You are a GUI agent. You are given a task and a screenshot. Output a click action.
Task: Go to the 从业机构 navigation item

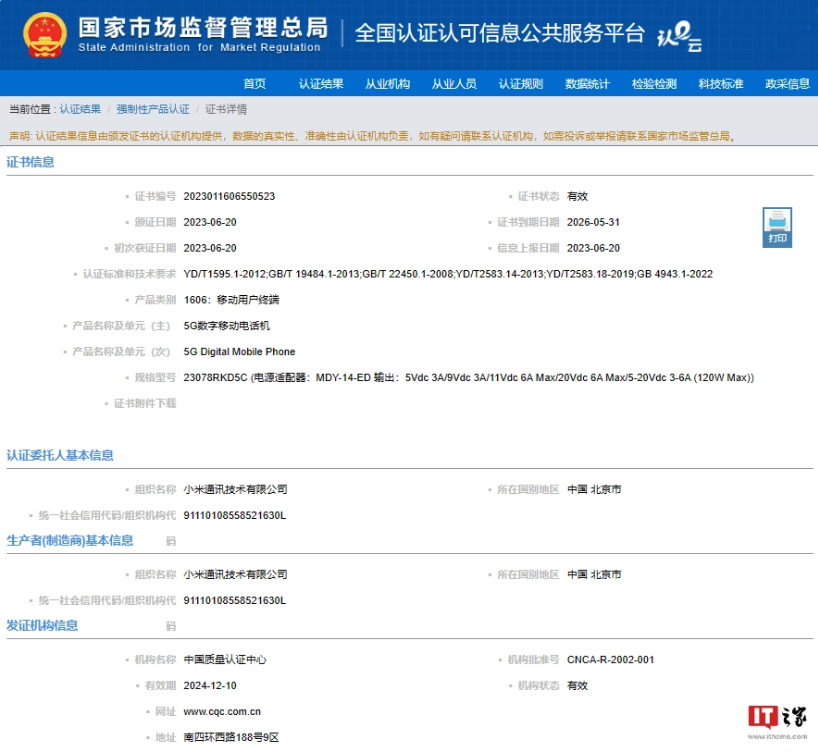click(388, 83)
